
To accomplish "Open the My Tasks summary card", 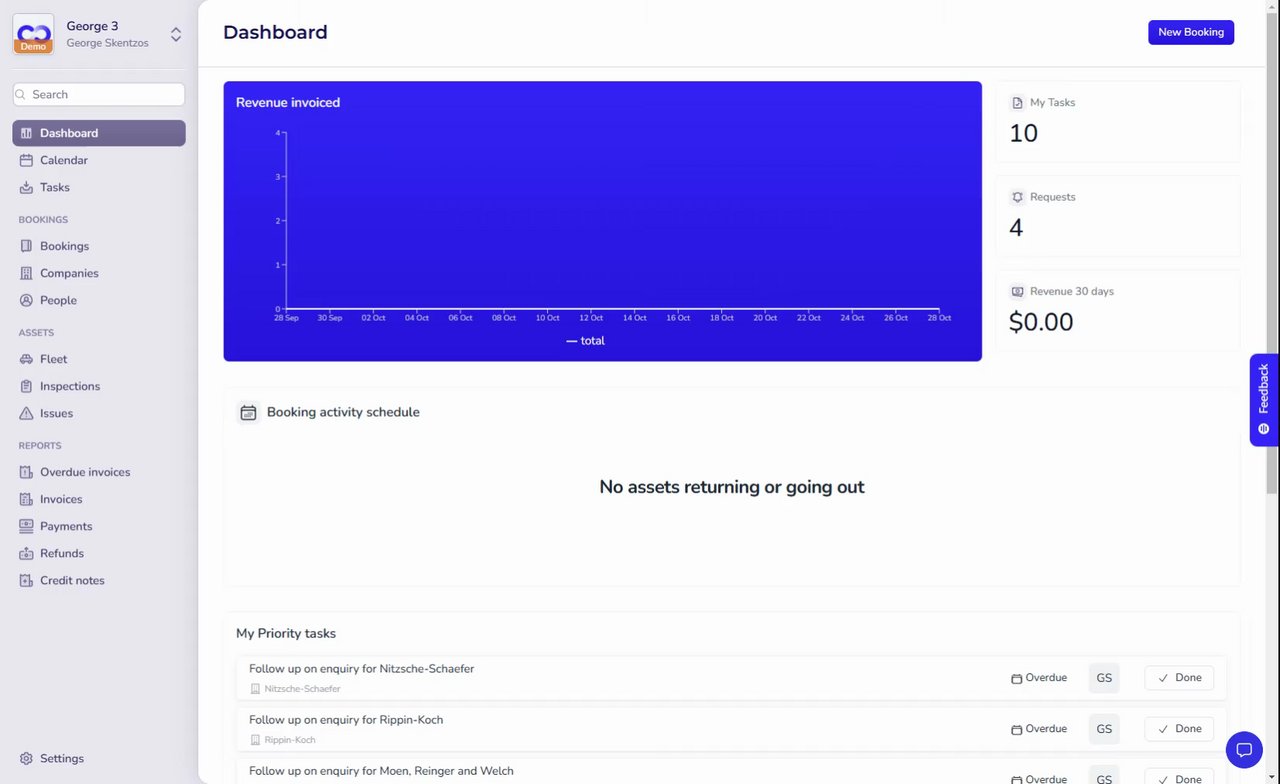I will click(x=1118, y=122).
